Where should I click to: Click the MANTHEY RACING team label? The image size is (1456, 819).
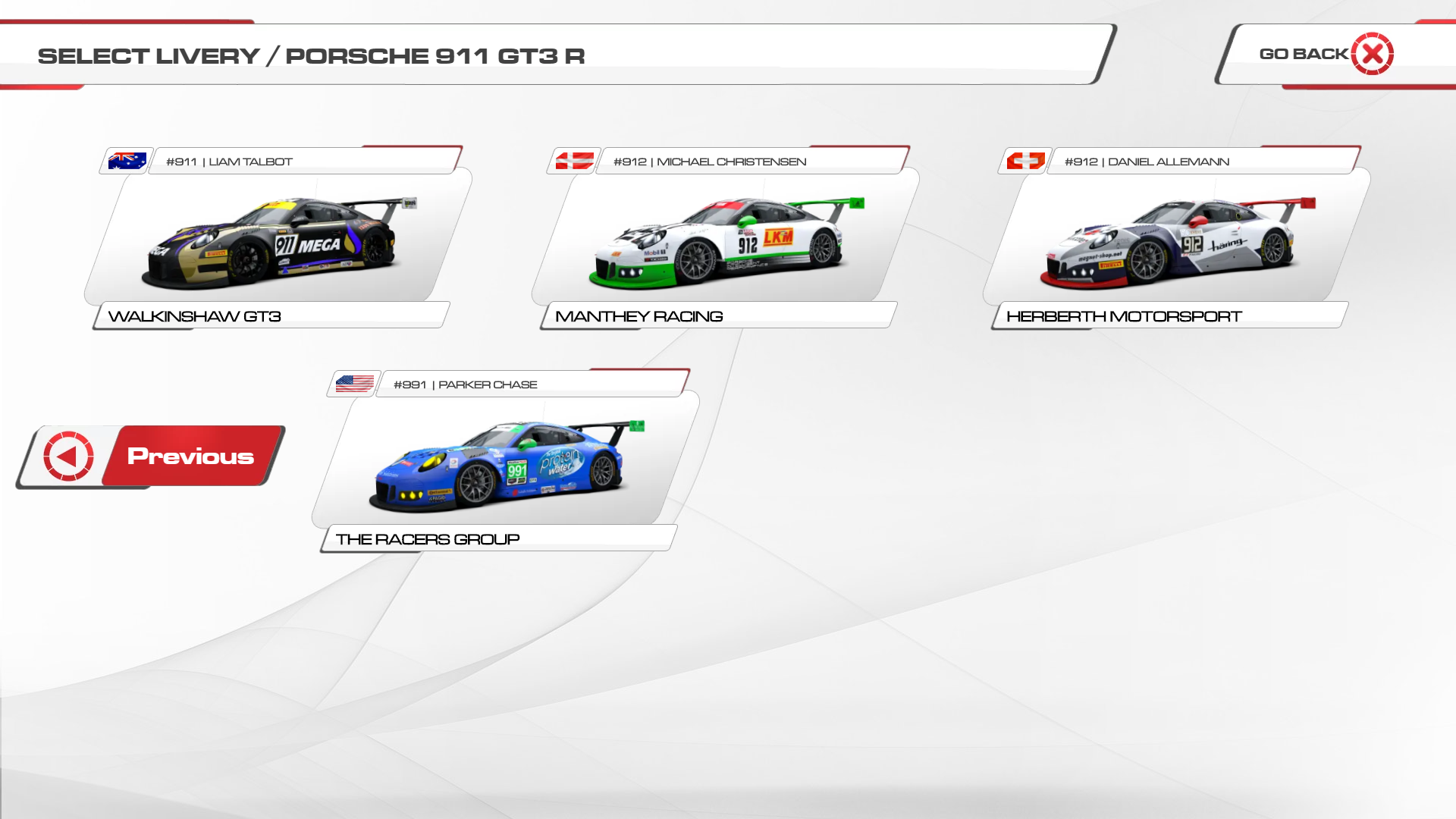639,316
